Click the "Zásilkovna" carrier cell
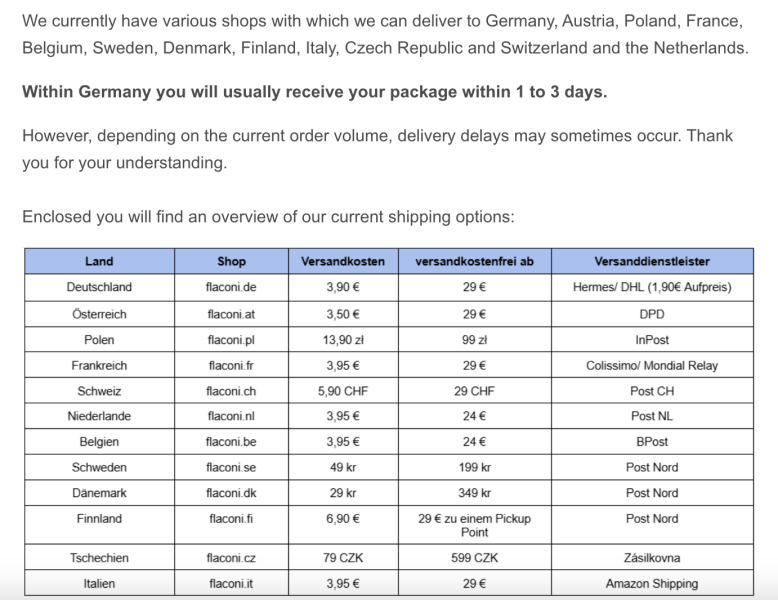Image resolution: width=778 pixels, height=600 pixels. click(x=652, y=558)
